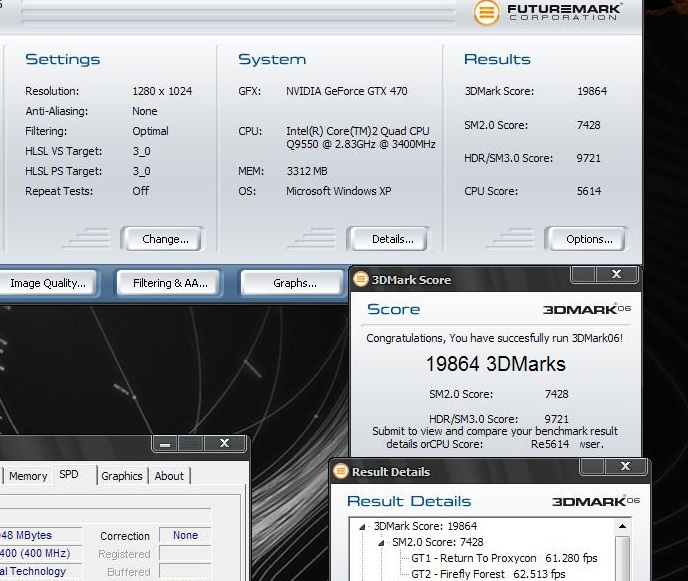The height and width of the screenshot is (581, 688).
Task: Click the '3312 MB' memory value
Action: pyautogui.click(x=307, y=171)
